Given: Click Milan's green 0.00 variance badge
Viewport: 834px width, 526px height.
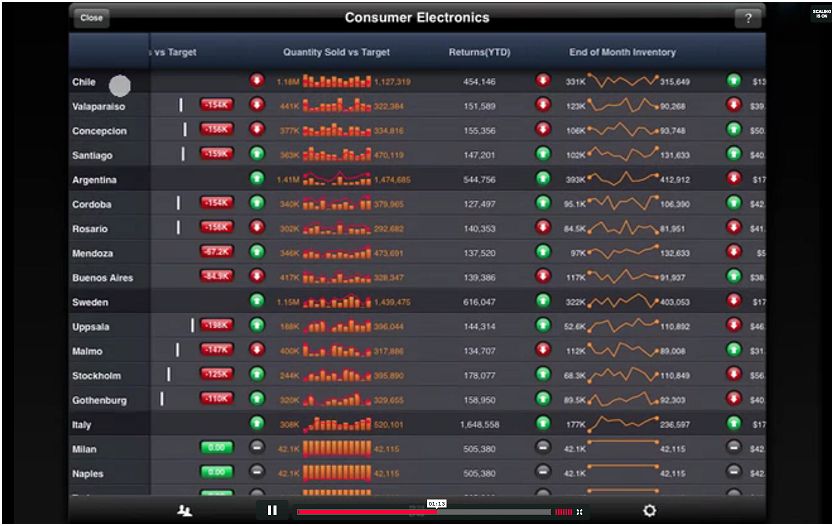Looking at the screenshot, I should tap(216, 447).
